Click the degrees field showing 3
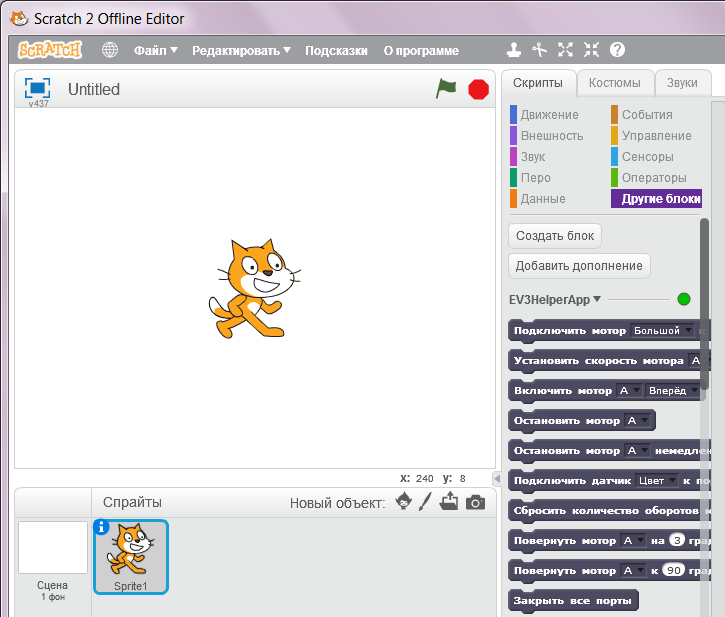 point(677,540)
